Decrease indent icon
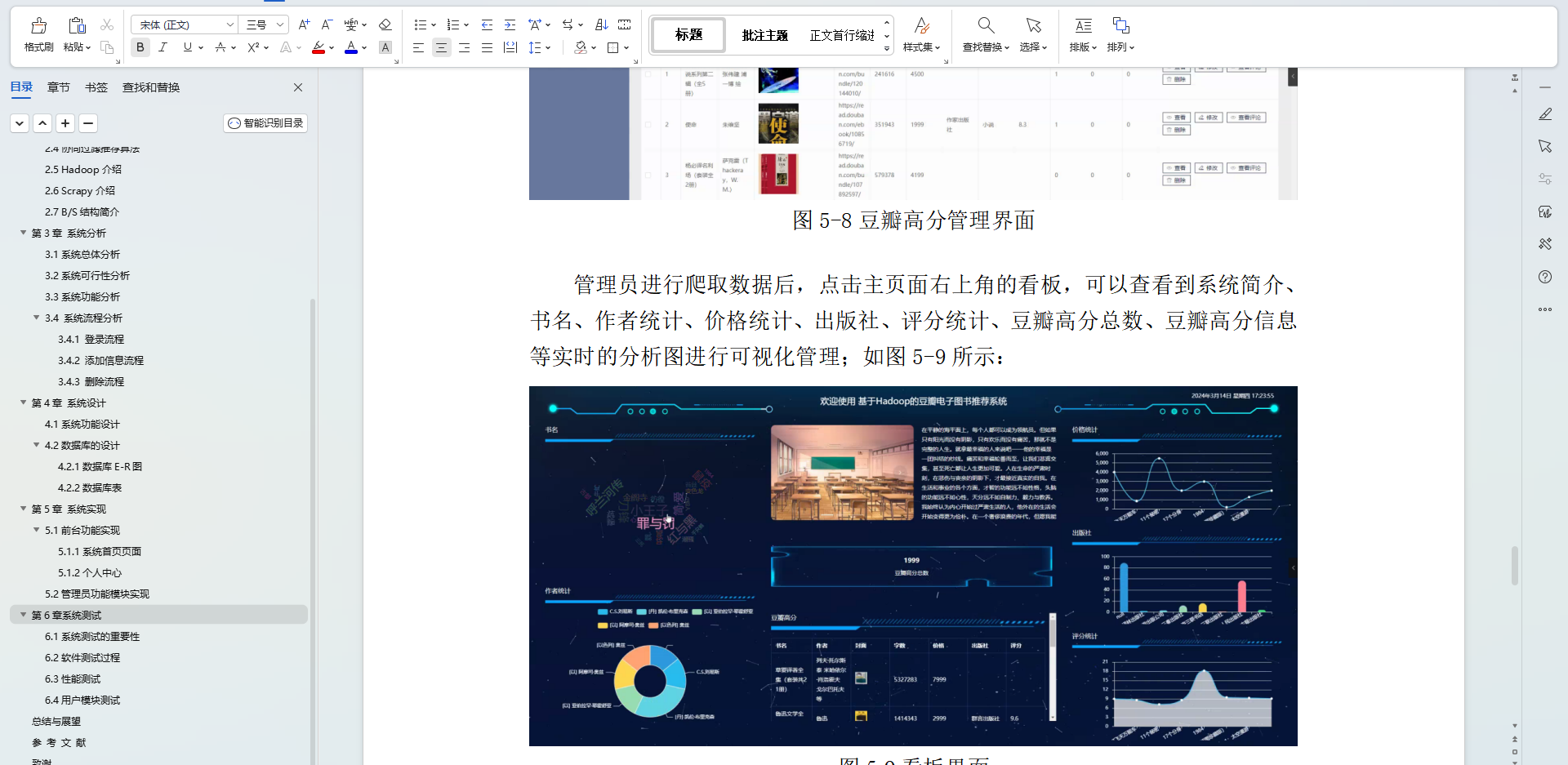Viewport: 1568px width, 765px height. [487, 25]
